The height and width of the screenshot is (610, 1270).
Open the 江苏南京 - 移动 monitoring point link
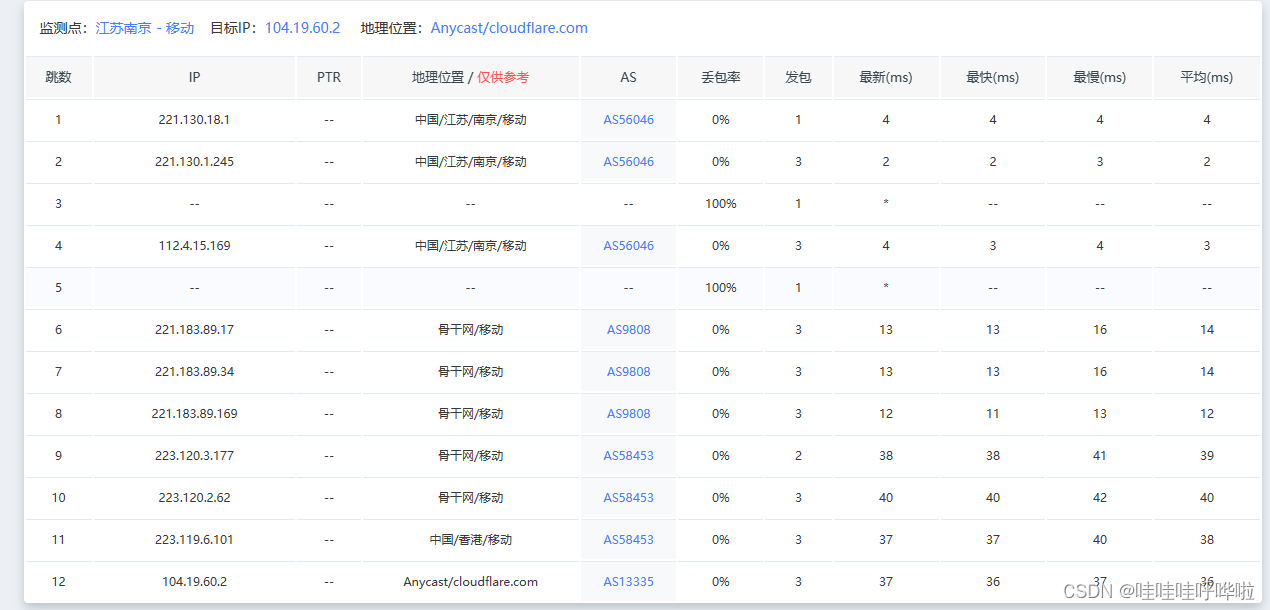click(145, 28)
